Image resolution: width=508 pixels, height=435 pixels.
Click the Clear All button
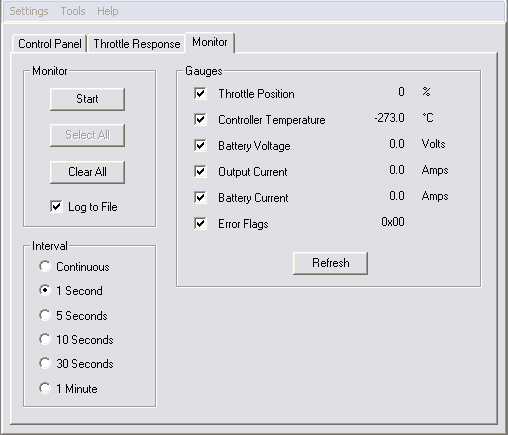(87, 172)
